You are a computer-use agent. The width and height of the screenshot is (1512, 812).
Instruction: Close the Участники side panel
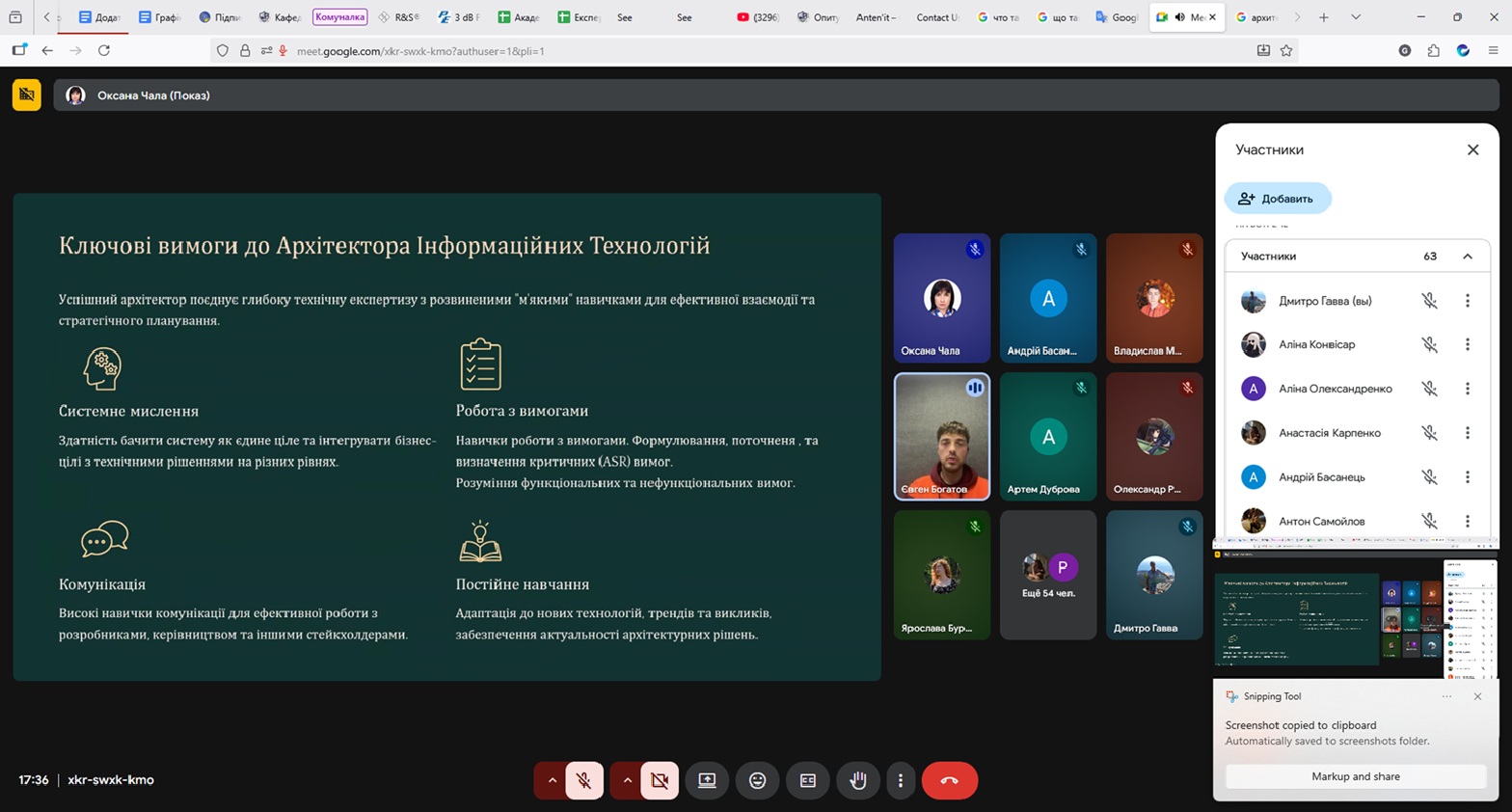click(1472, 149)
